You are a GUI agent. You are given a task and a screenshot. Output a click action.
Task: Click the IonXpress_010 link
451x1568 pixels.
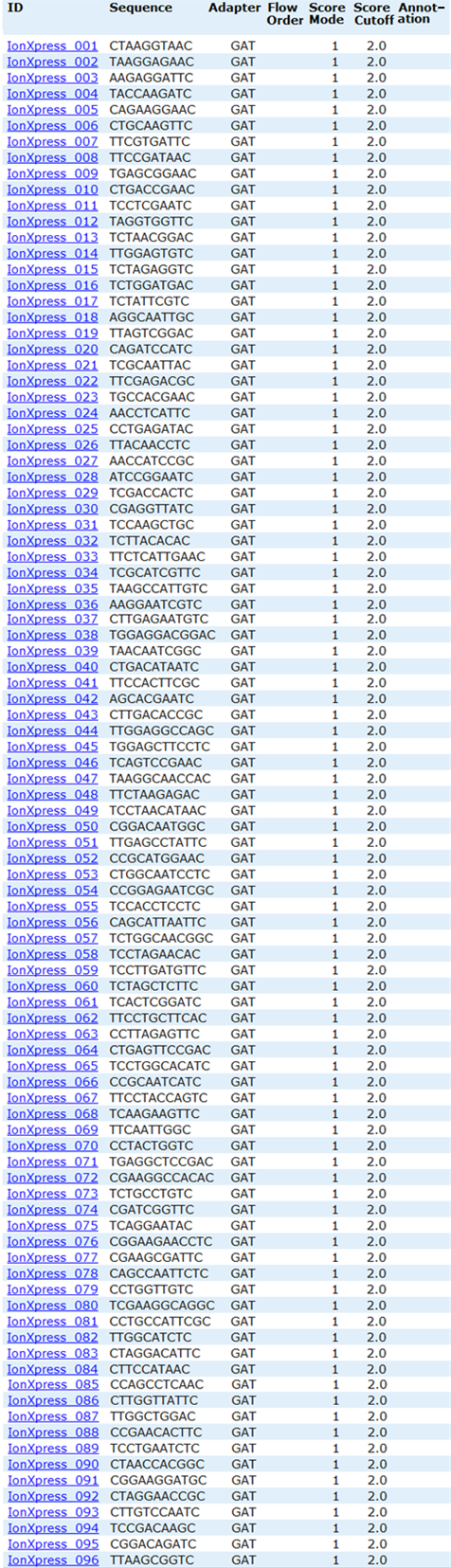(52, 189)
